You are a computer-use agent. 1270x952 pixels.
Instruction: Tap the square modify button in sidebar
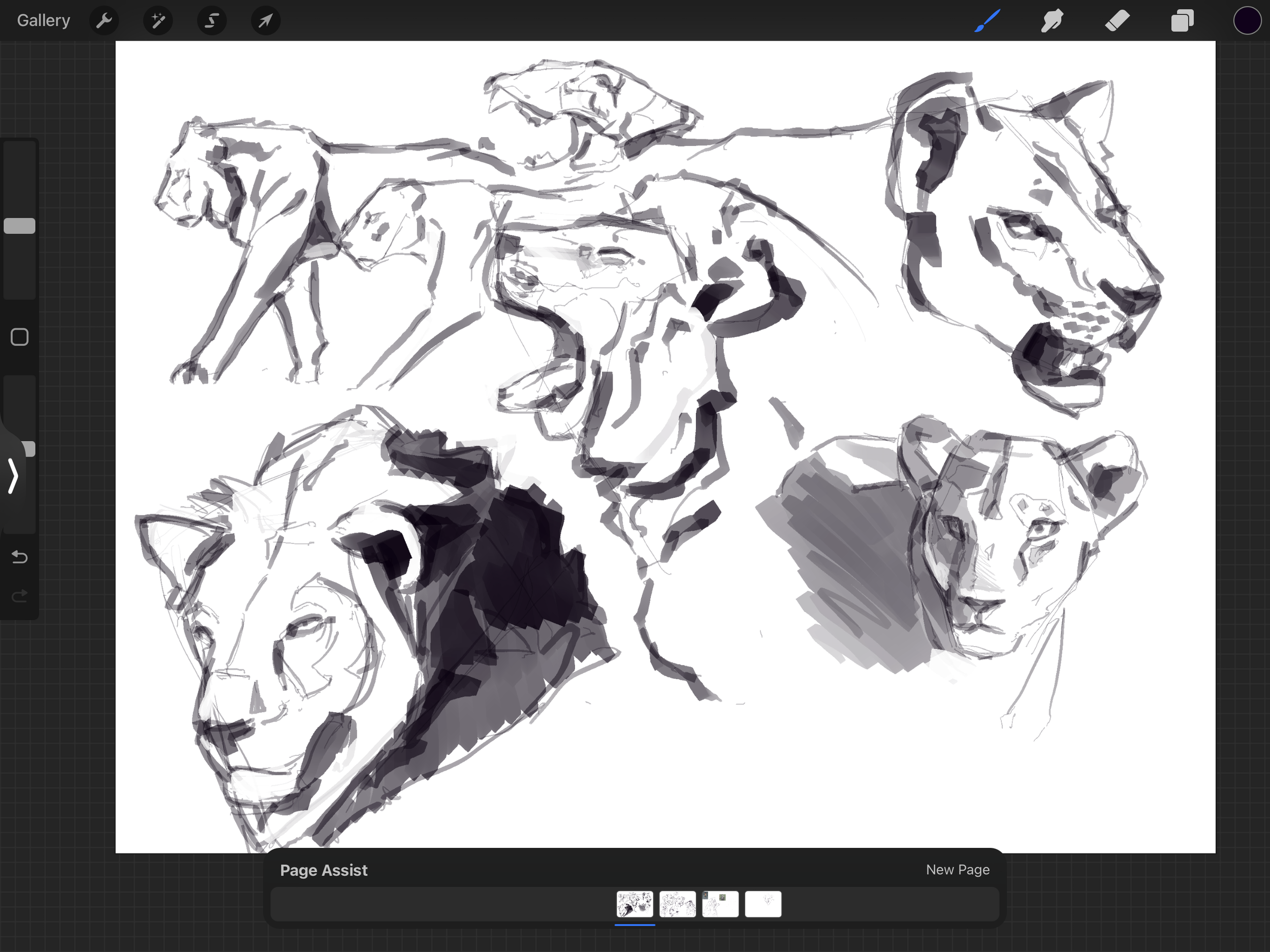point(19,337)
